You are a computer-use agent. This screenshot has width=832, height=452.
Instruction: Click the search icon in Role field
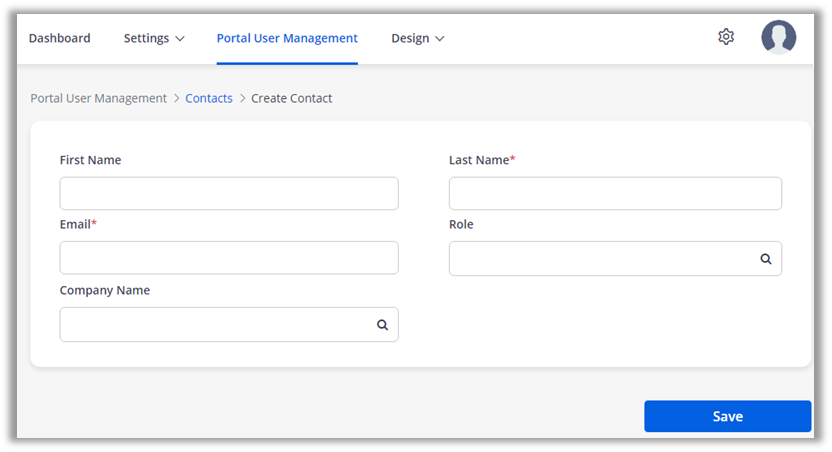[766, 259]
